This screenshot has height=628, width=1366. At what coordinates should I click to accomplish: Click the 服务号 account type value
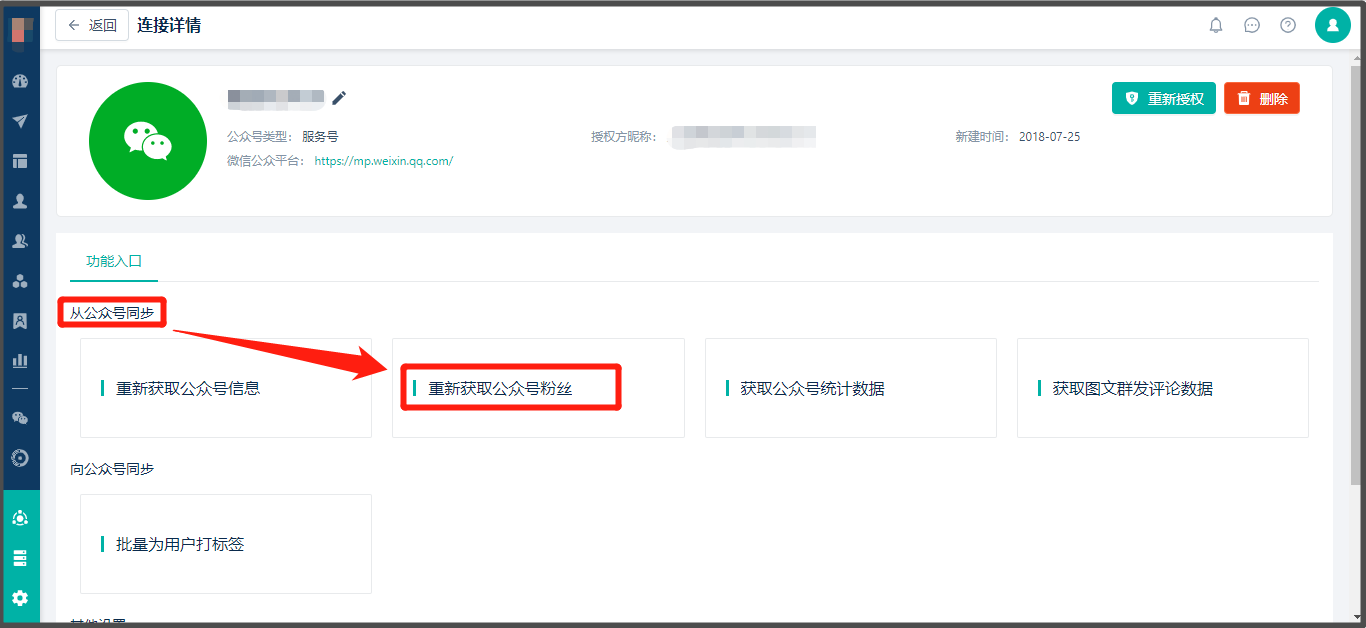tap(320, 137)
